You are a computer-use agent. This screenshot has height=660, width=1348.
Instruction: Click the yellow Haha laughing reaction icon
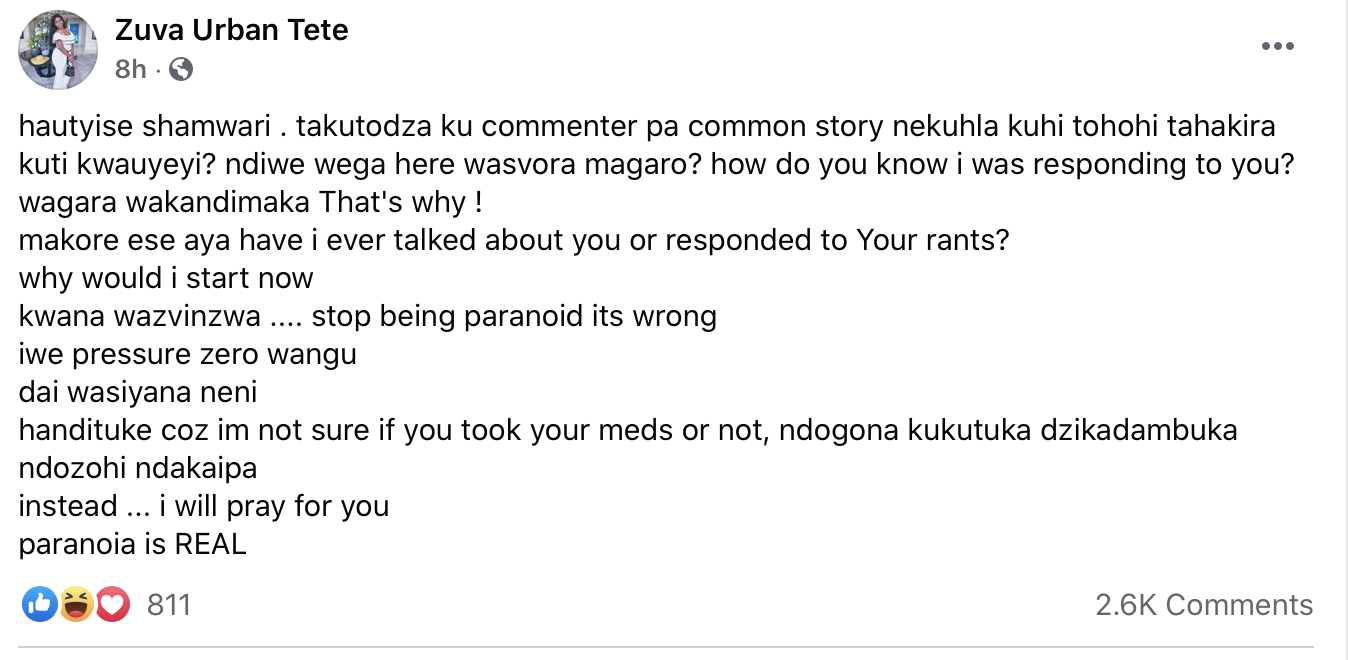tap(76, 604)
